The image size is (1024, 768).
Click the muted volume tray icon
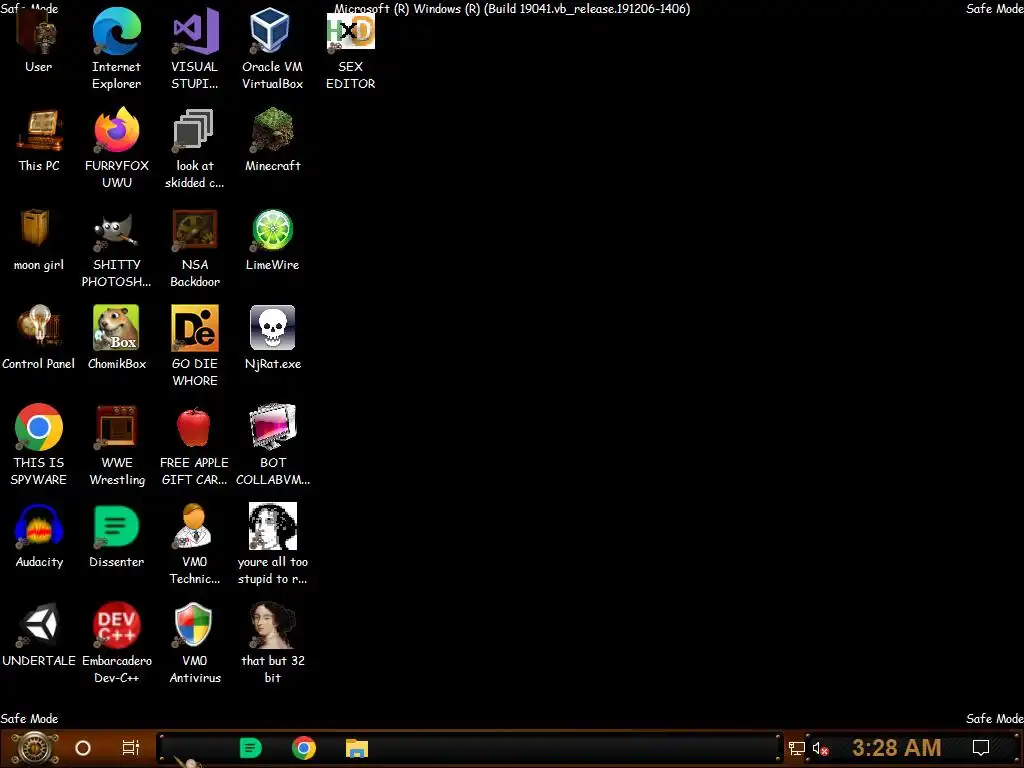[x=820, y=748]
